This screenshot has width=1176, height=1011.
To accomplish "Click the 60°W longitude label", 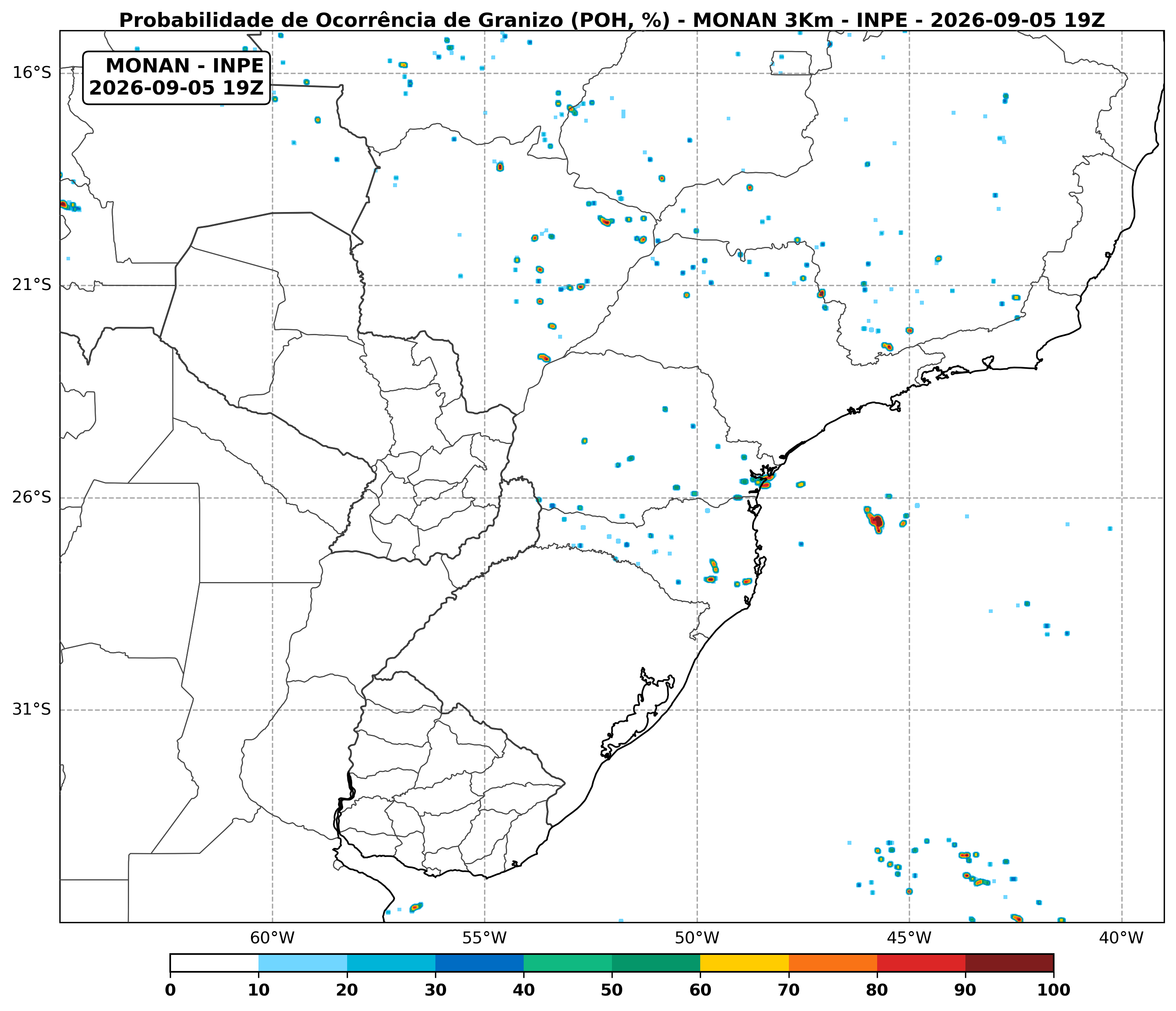I will 272,938.
